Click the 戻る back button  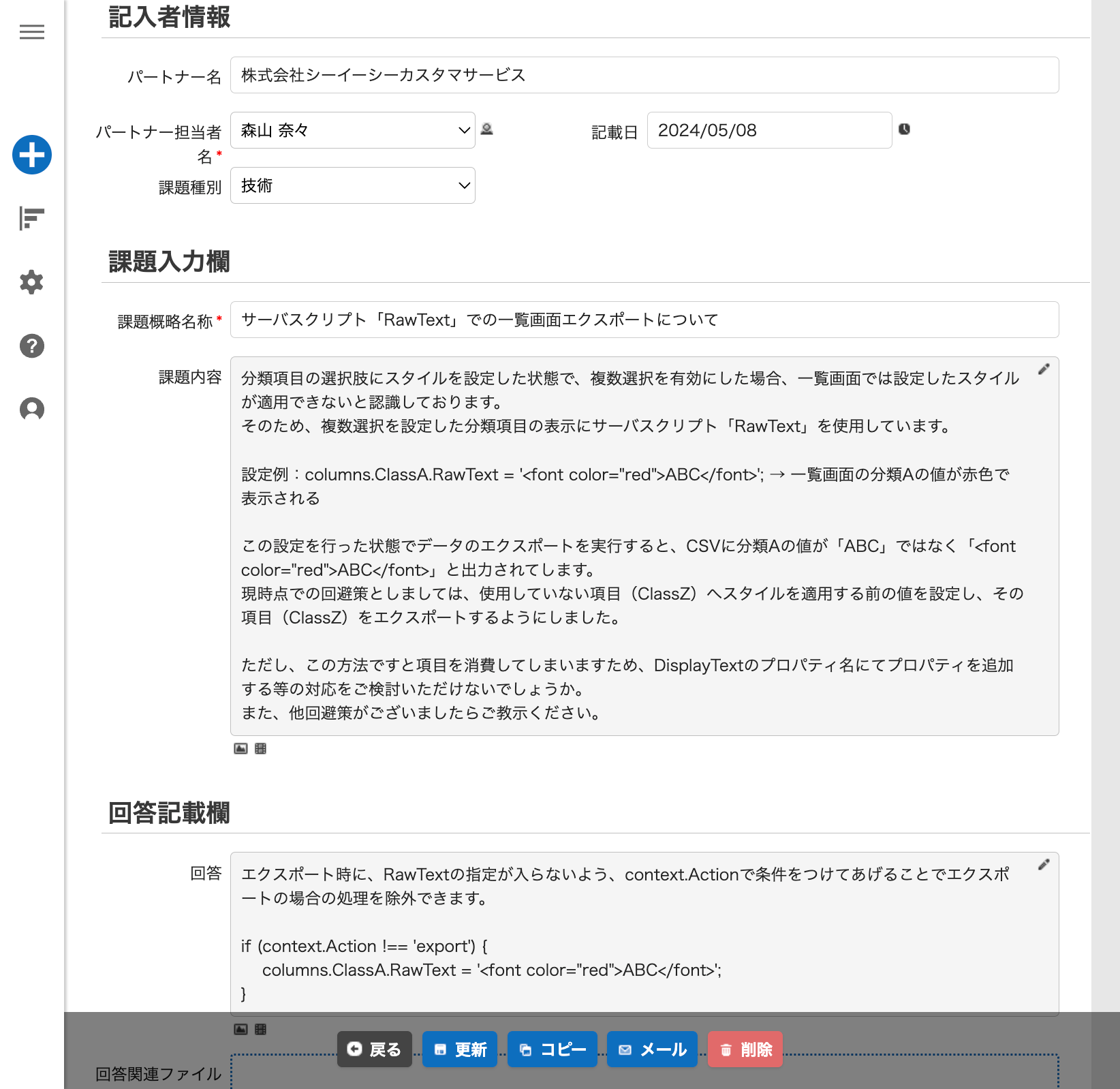[x=375, y=1049]
